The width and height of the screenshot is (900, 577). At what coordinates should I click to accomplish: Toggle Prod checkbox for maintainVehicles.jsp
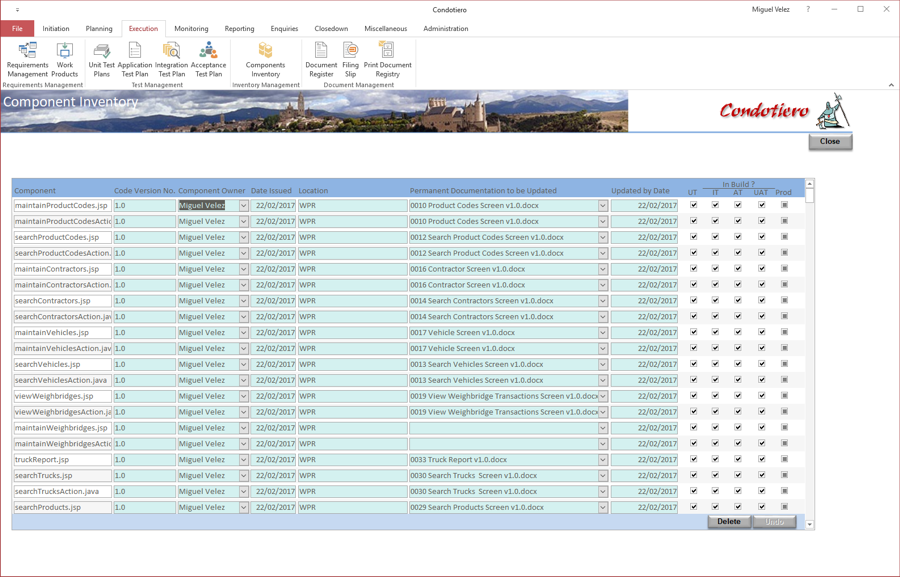[x=785, y=332]
